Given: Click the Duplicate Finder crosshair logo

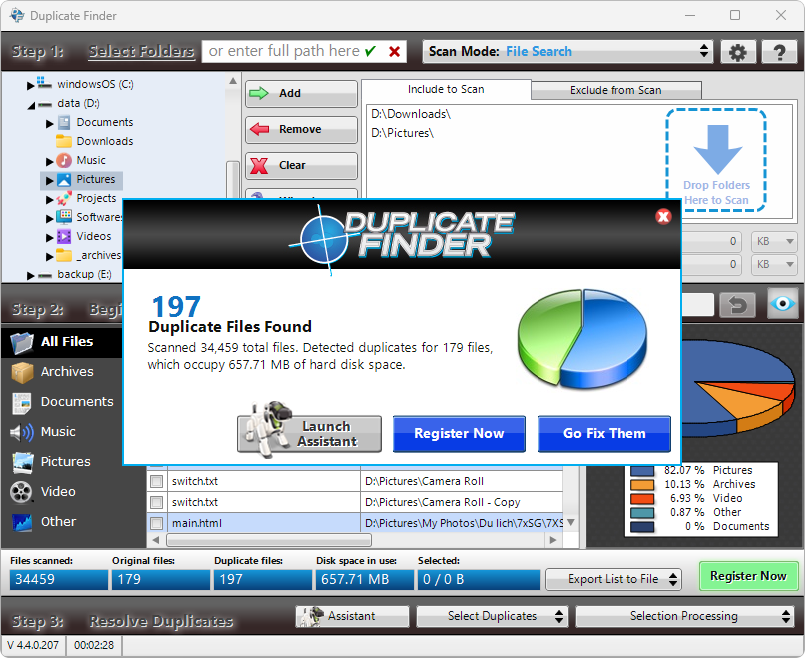Looking at the screenshot, I should coord(323,239).
